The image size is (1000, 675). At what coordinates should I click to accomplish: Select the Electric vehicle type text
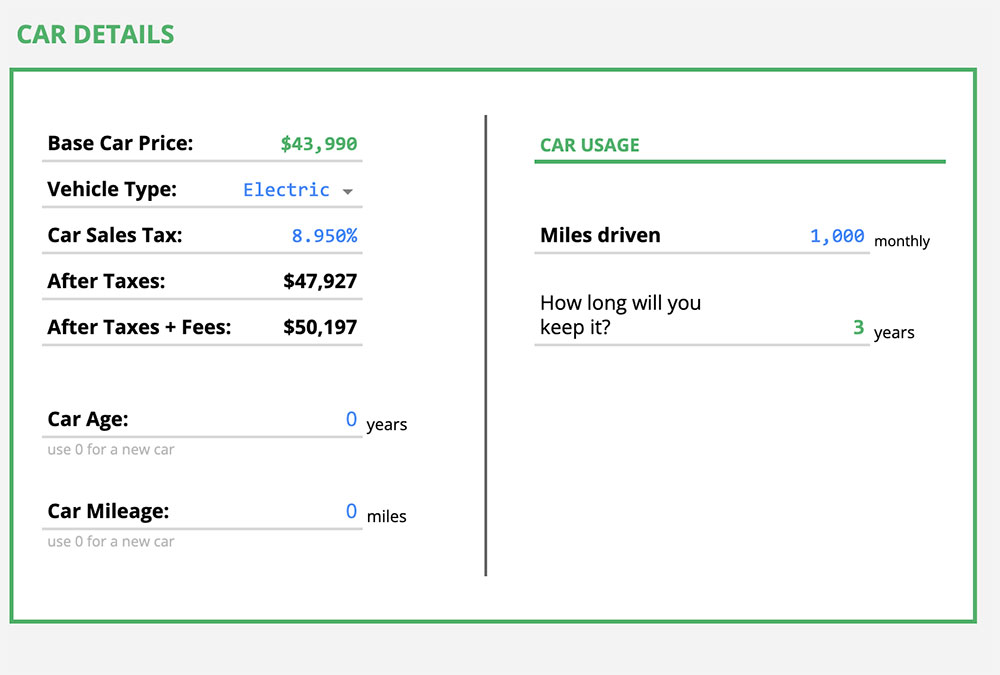point(287,189)
